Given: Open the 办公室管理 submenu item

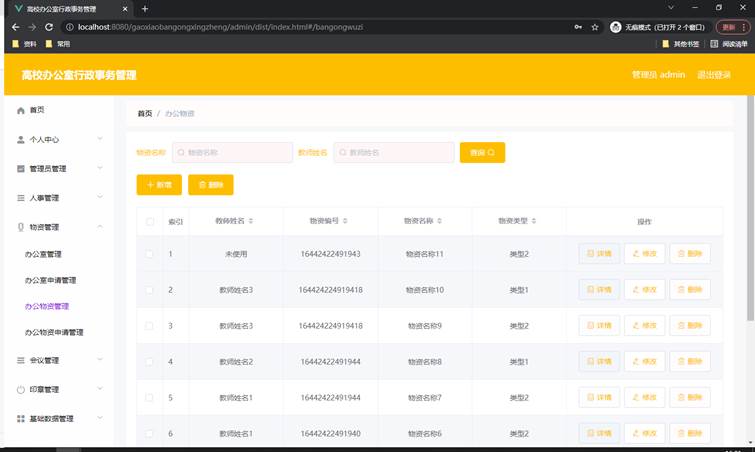Looking at the screenshot, I should pos(43,254).
